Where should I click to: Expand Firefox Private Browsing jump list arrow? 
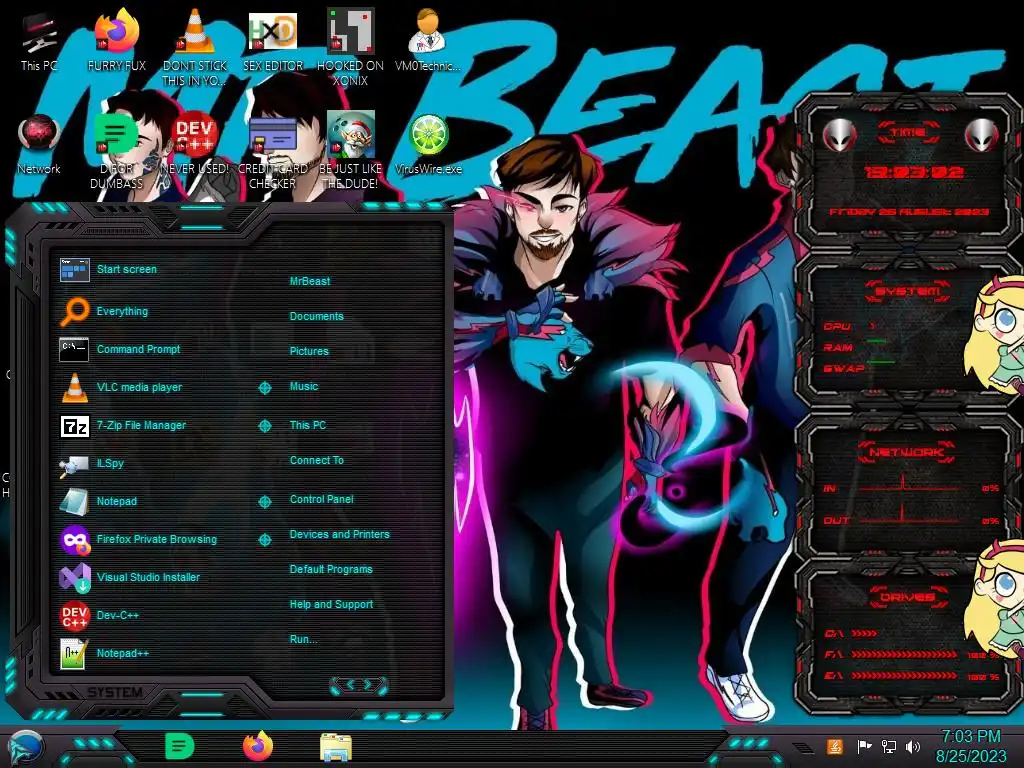click(x=264, y=539)
